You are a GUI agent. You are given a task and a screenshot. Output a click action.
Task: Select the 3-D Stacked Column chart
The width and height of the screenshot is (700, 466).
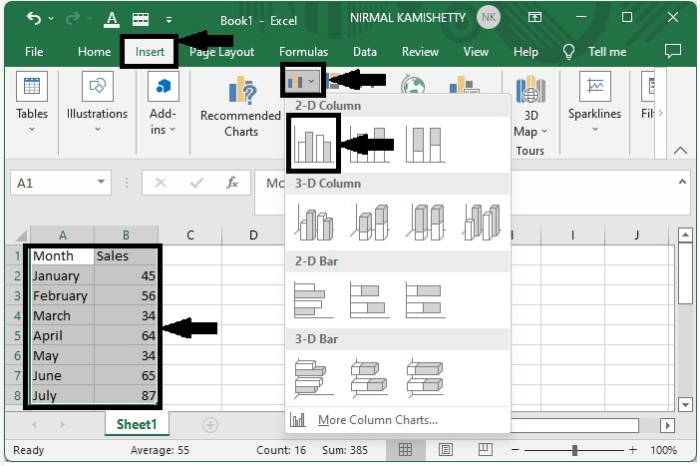[x=369, y=222]
